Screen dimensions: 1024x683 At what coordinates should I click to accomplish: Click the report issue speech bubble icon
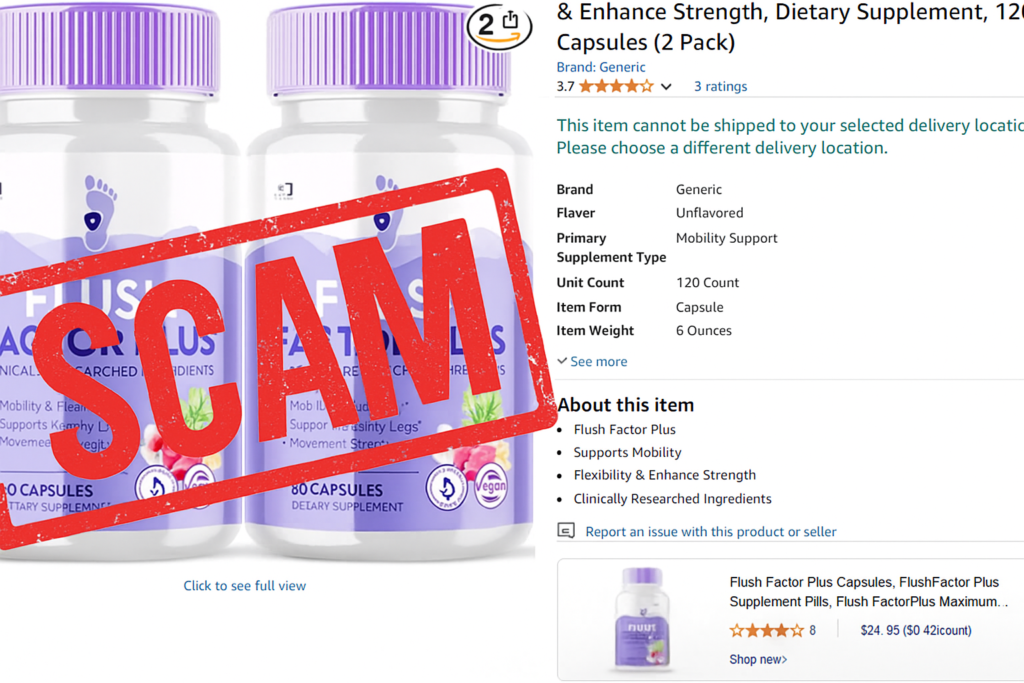pos(566,530)
